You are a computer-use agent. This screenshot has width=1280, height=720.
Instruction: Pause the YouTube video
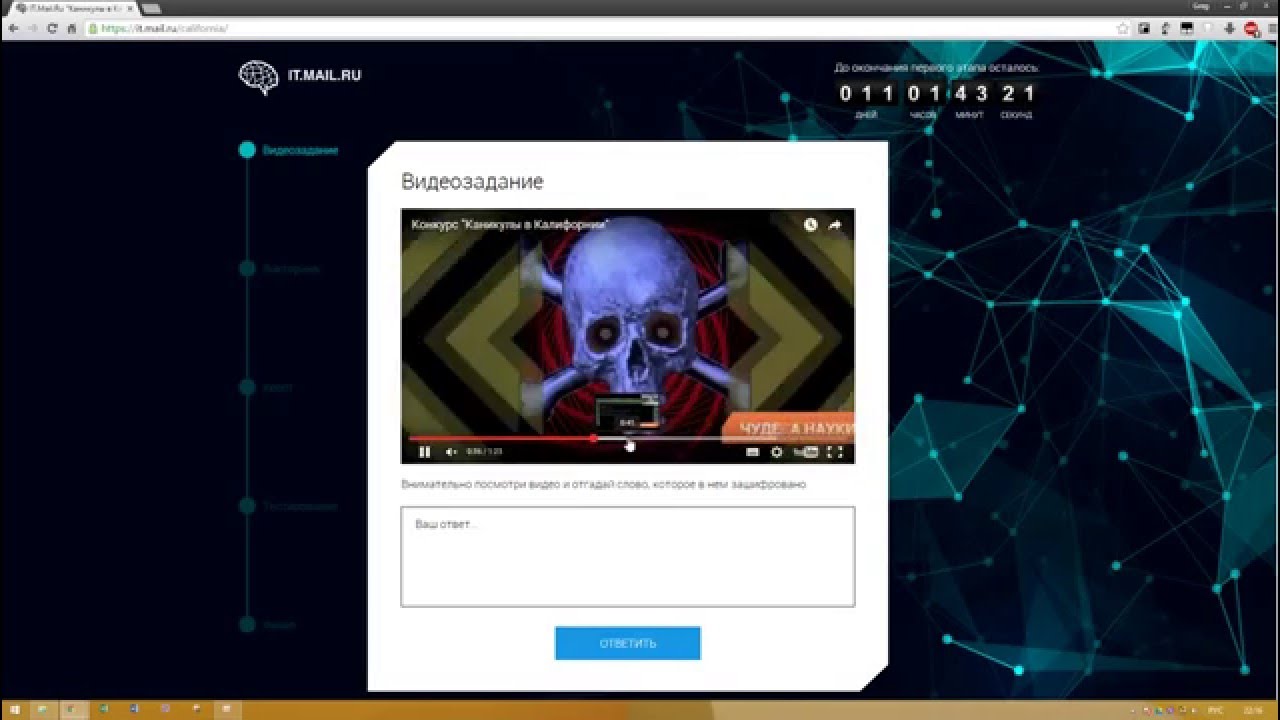pos(424,452)
